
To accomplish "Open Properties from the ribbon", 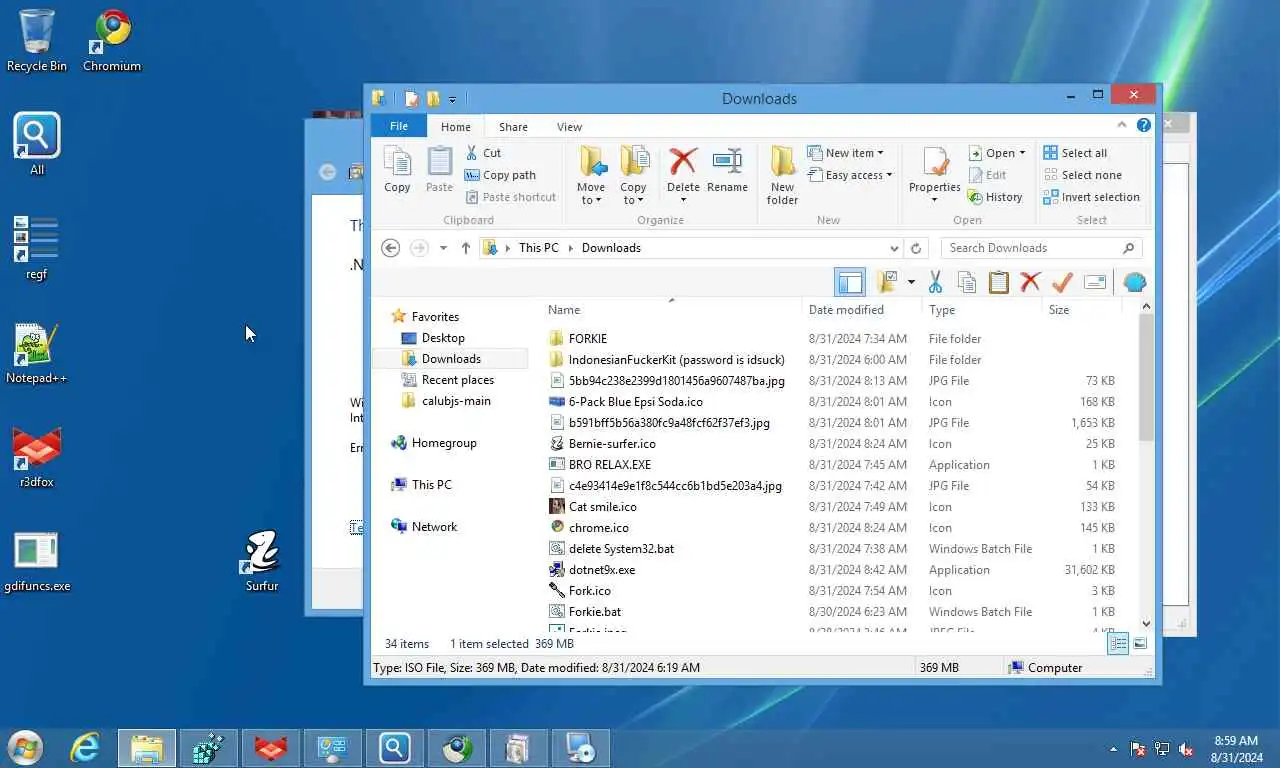I will (934, 174).
